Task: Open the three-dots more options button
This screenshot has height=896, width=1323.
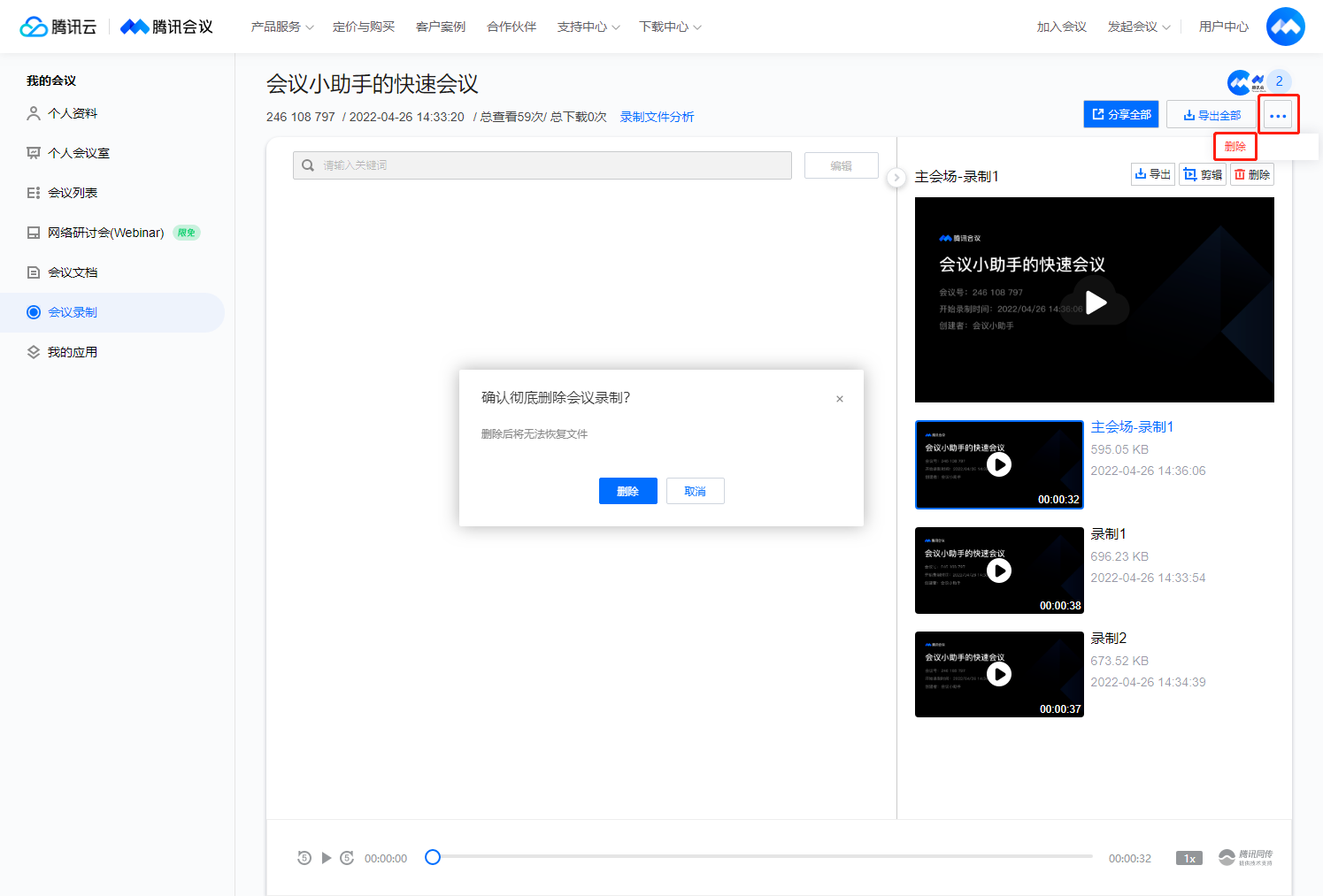Action: (1278, 115)
